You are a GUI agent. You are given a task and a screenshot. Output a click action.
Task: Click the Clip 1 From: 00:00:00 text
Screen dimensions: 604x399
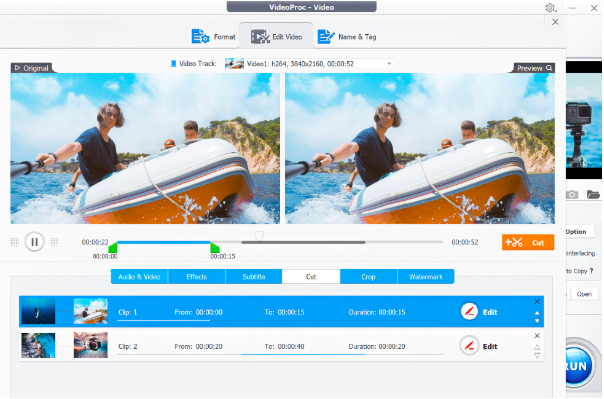pyautogui.click(x=198, y=312)
